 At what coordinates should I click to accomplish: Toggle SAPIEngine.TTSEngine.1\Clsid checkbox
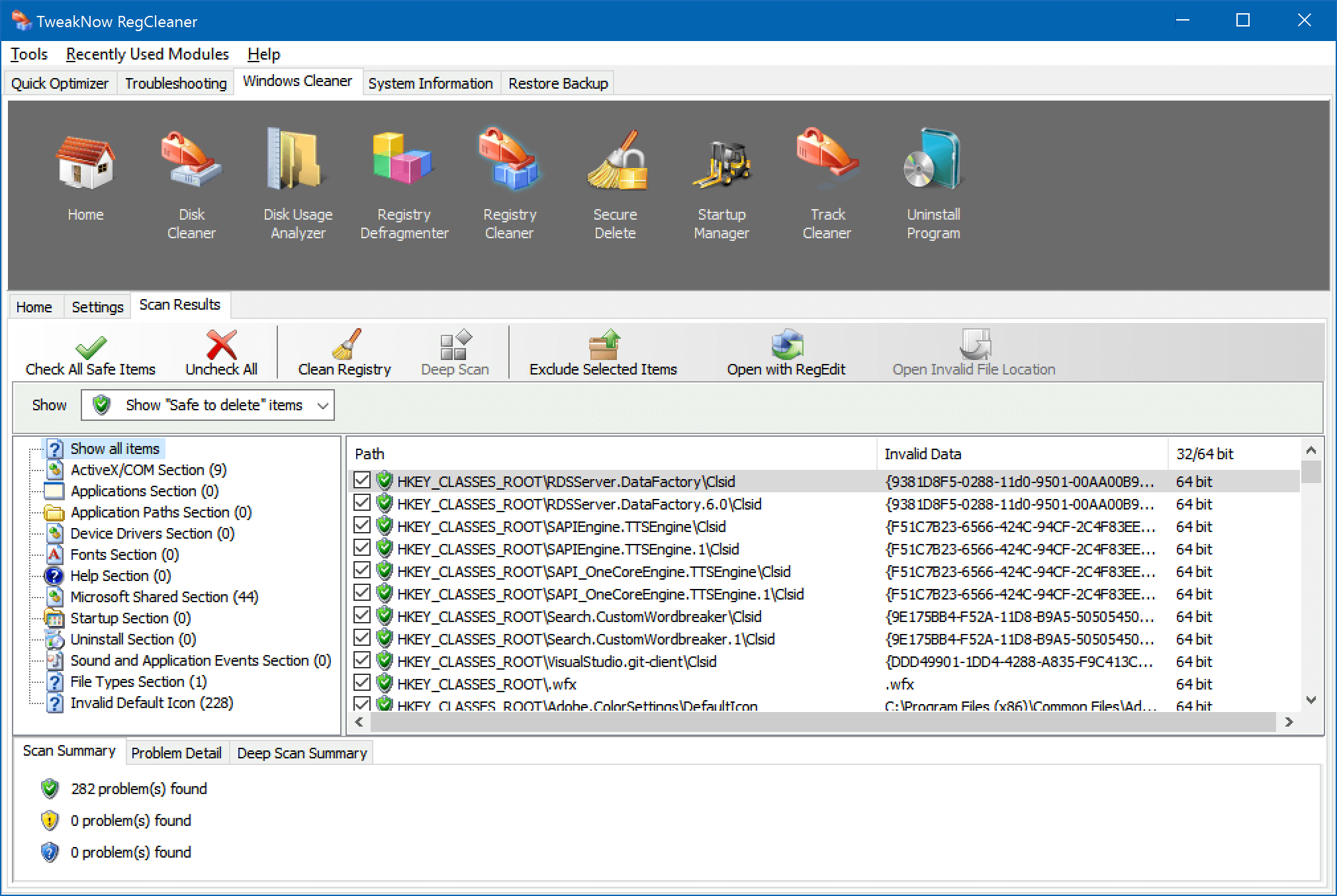pyautogui.click(x=362, y=547)
